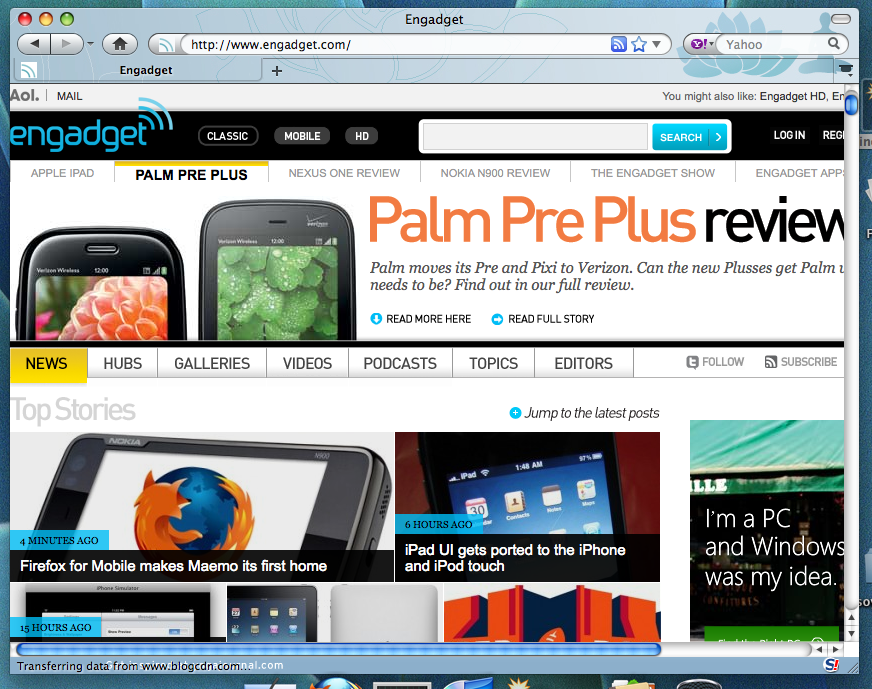Open the TOPICS section tab

click(493, 364)
